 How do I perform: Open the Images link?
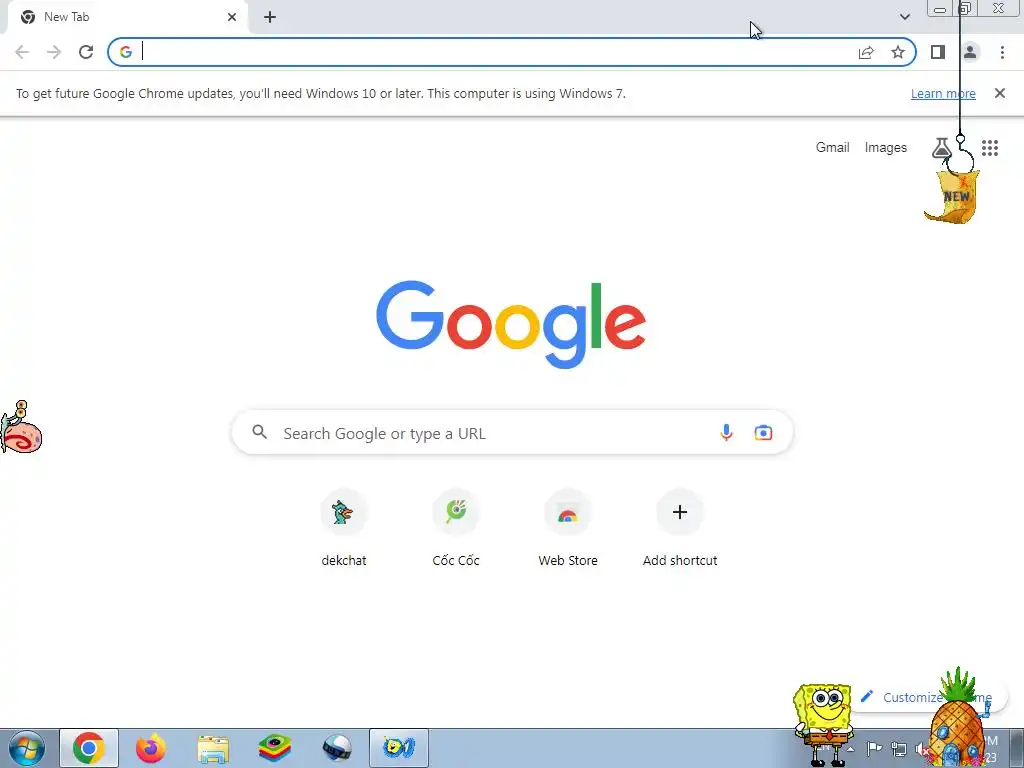click(x=886, y=148)
